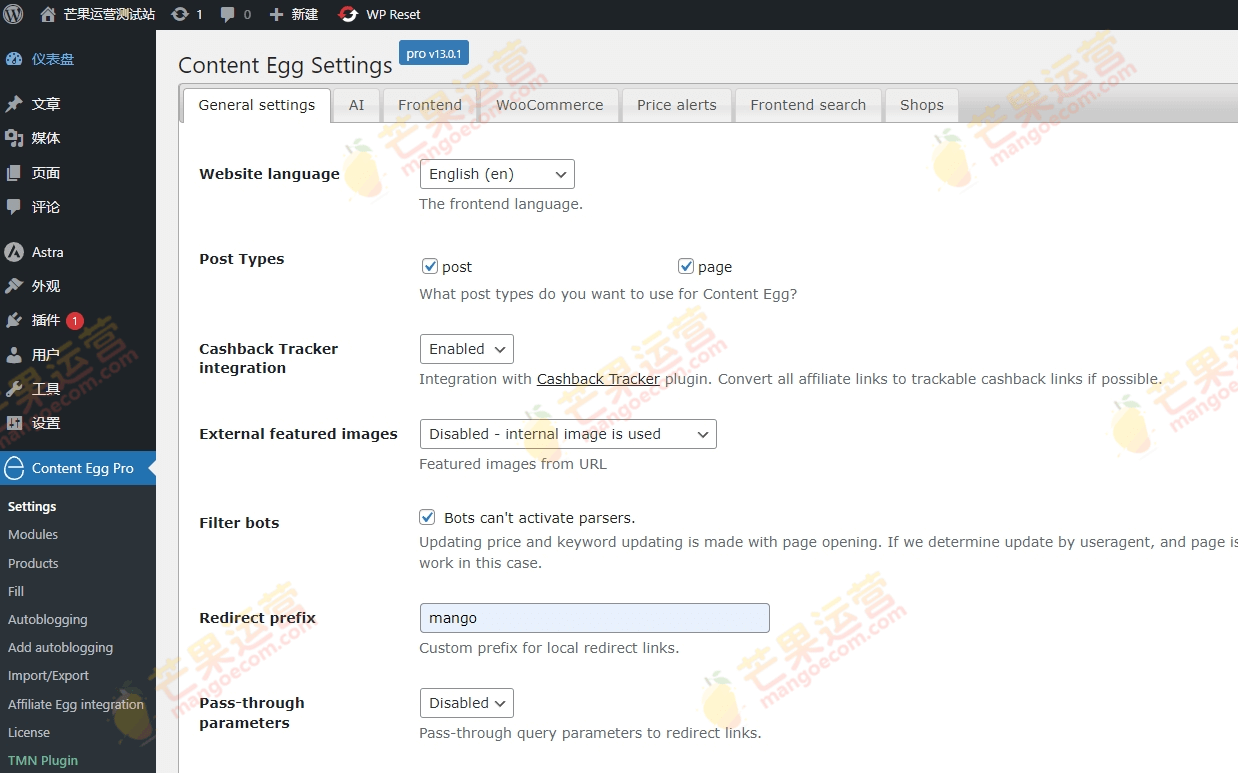Open comments via the speech bubble icon
1238x773 pixels.
226,14
